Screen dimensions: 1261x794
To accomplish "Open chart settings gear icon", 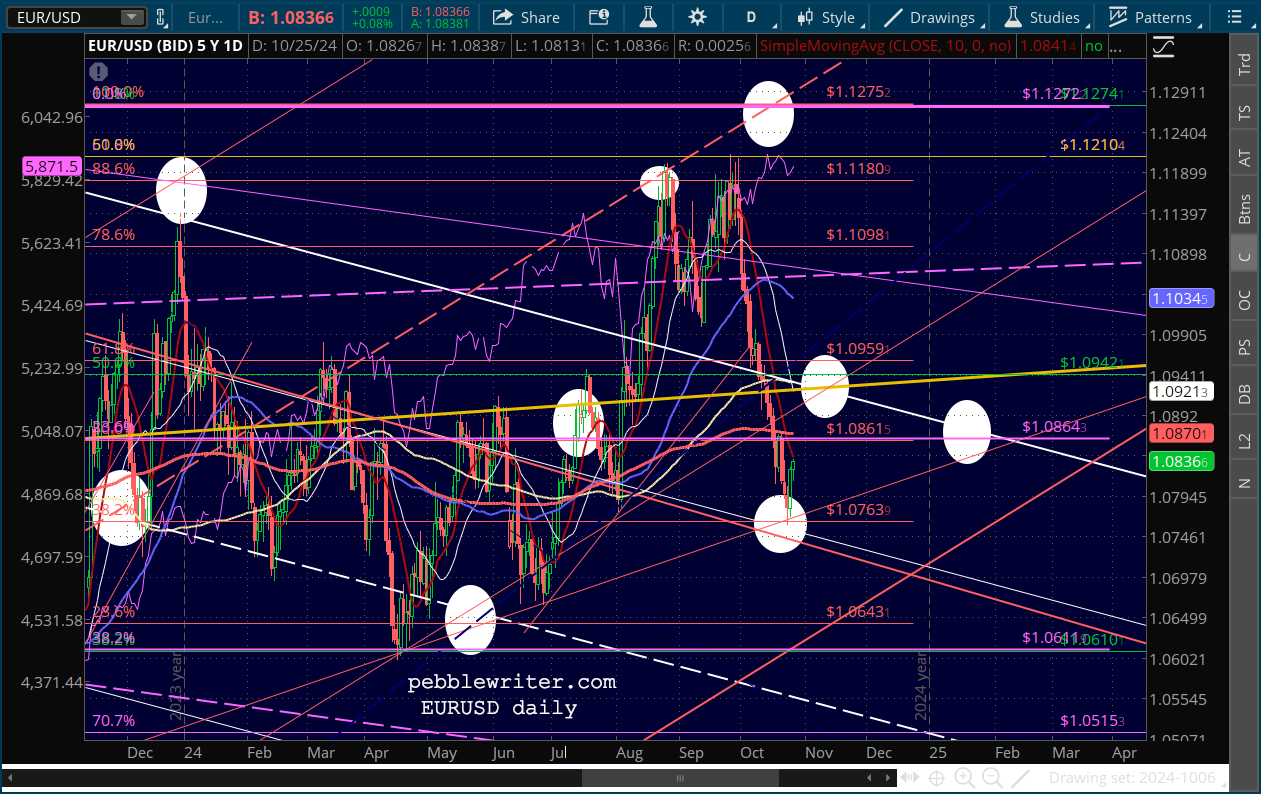I will click(697, 17).
